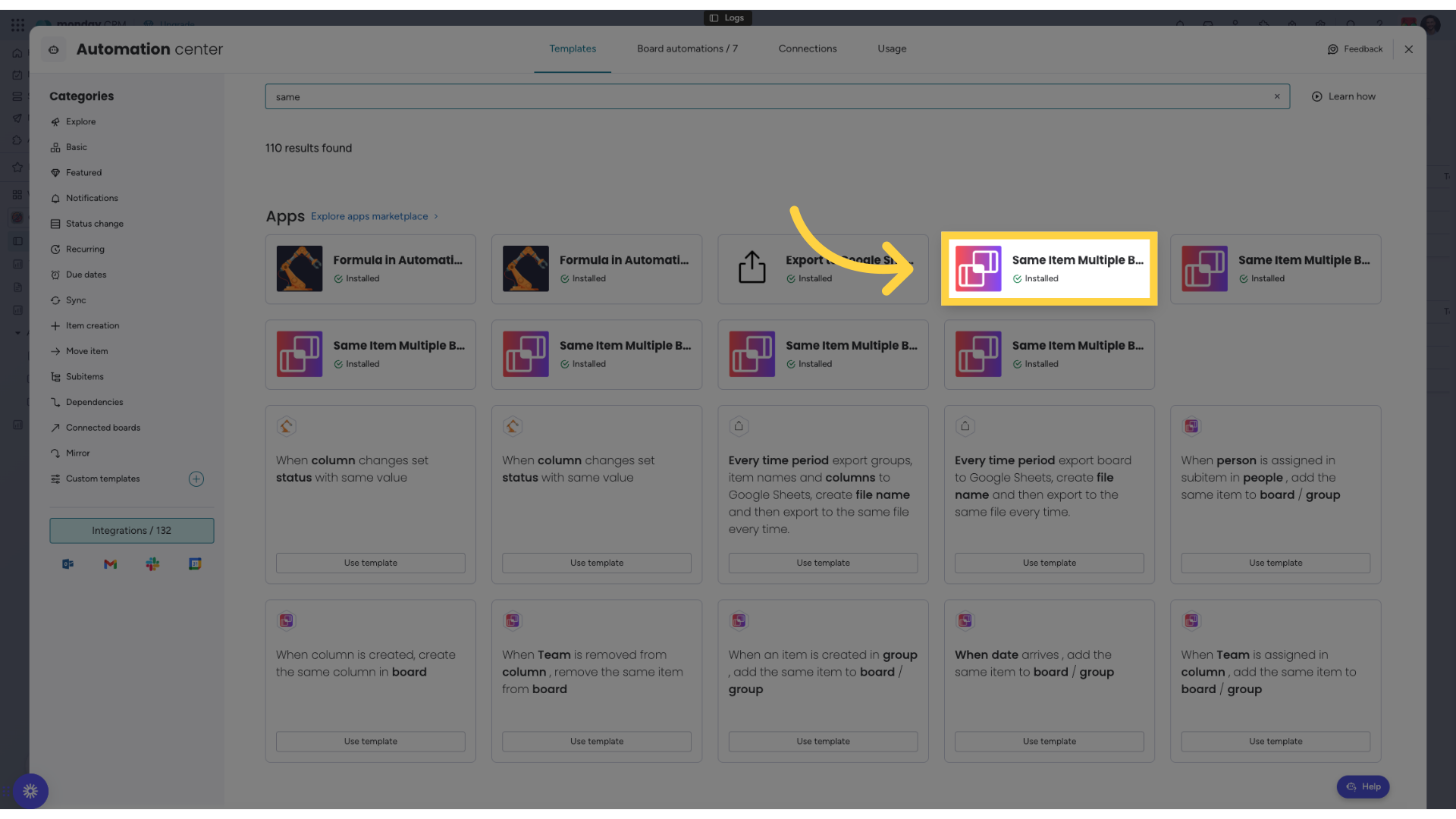
Task: Clear the search field with the X
Action: (1277, 96)
